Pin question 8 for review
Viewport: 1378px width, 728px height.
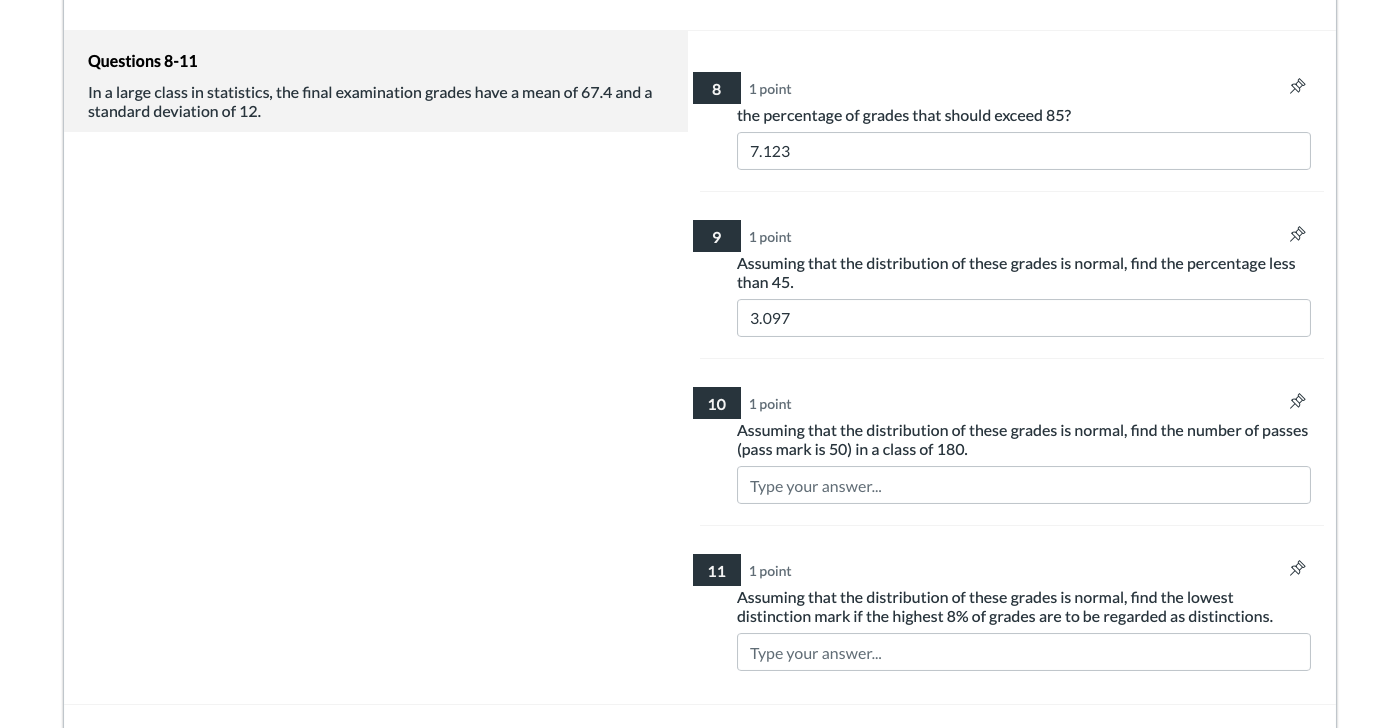pos(1297,86)
